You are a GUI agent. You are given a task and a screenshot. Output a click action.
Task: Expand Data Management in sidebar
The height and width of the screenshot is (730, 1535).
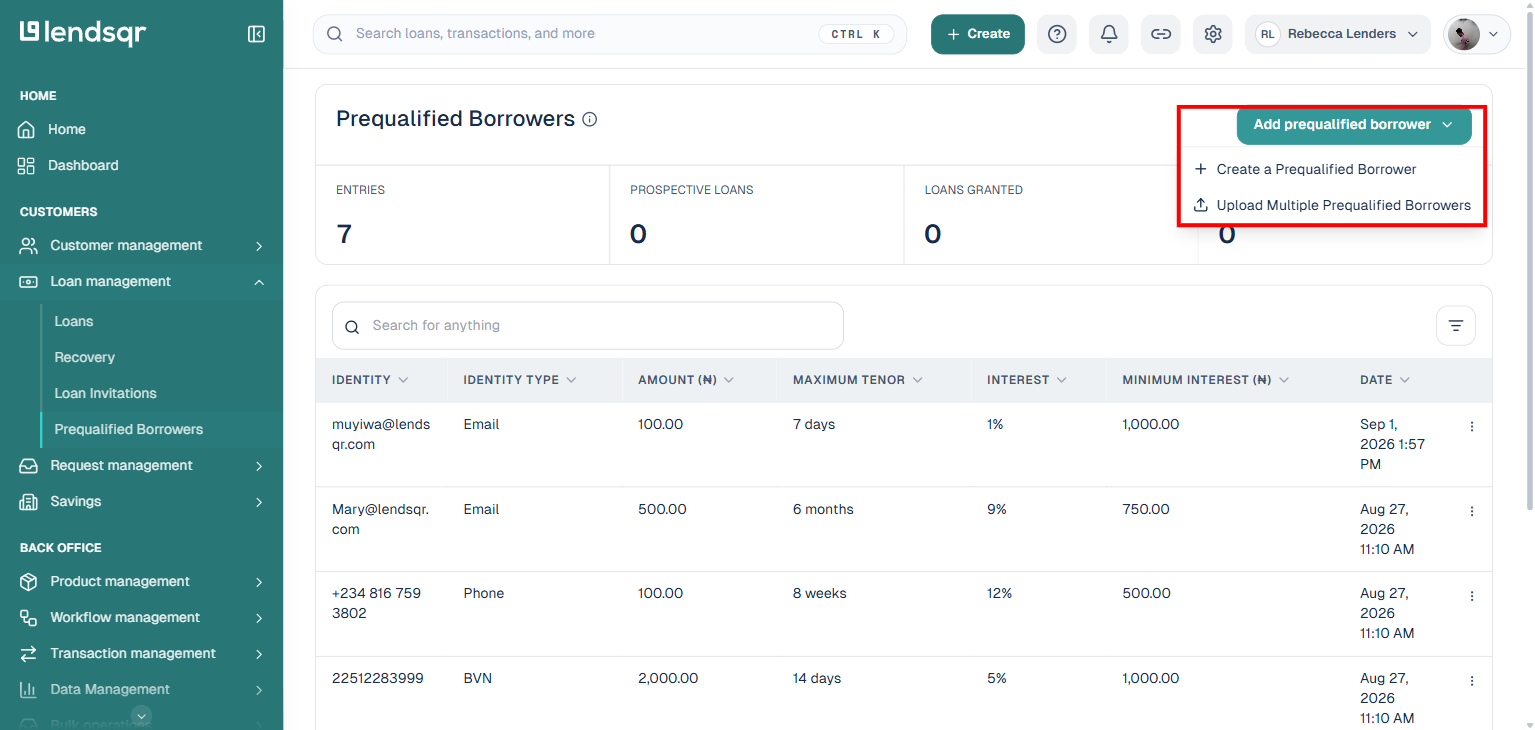[x=142, y=690]
